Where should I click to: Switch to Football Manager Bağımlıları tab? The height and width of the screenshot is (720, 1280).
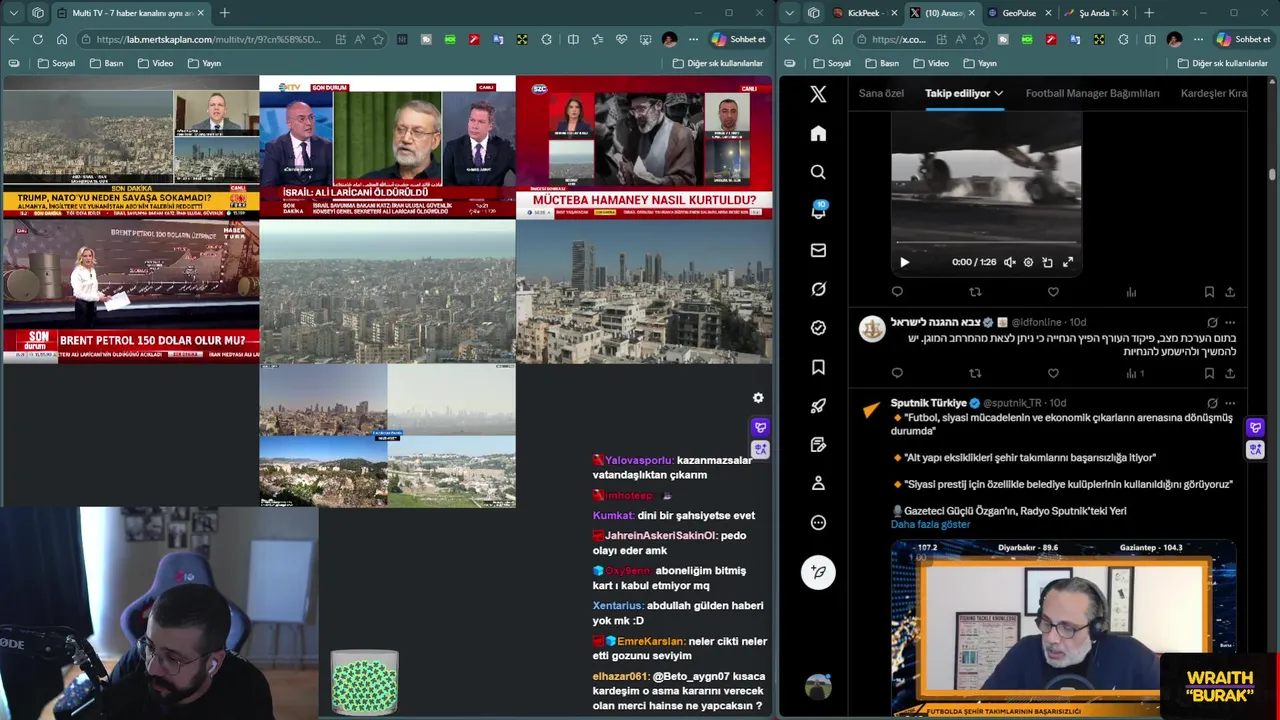(1092, 93)
